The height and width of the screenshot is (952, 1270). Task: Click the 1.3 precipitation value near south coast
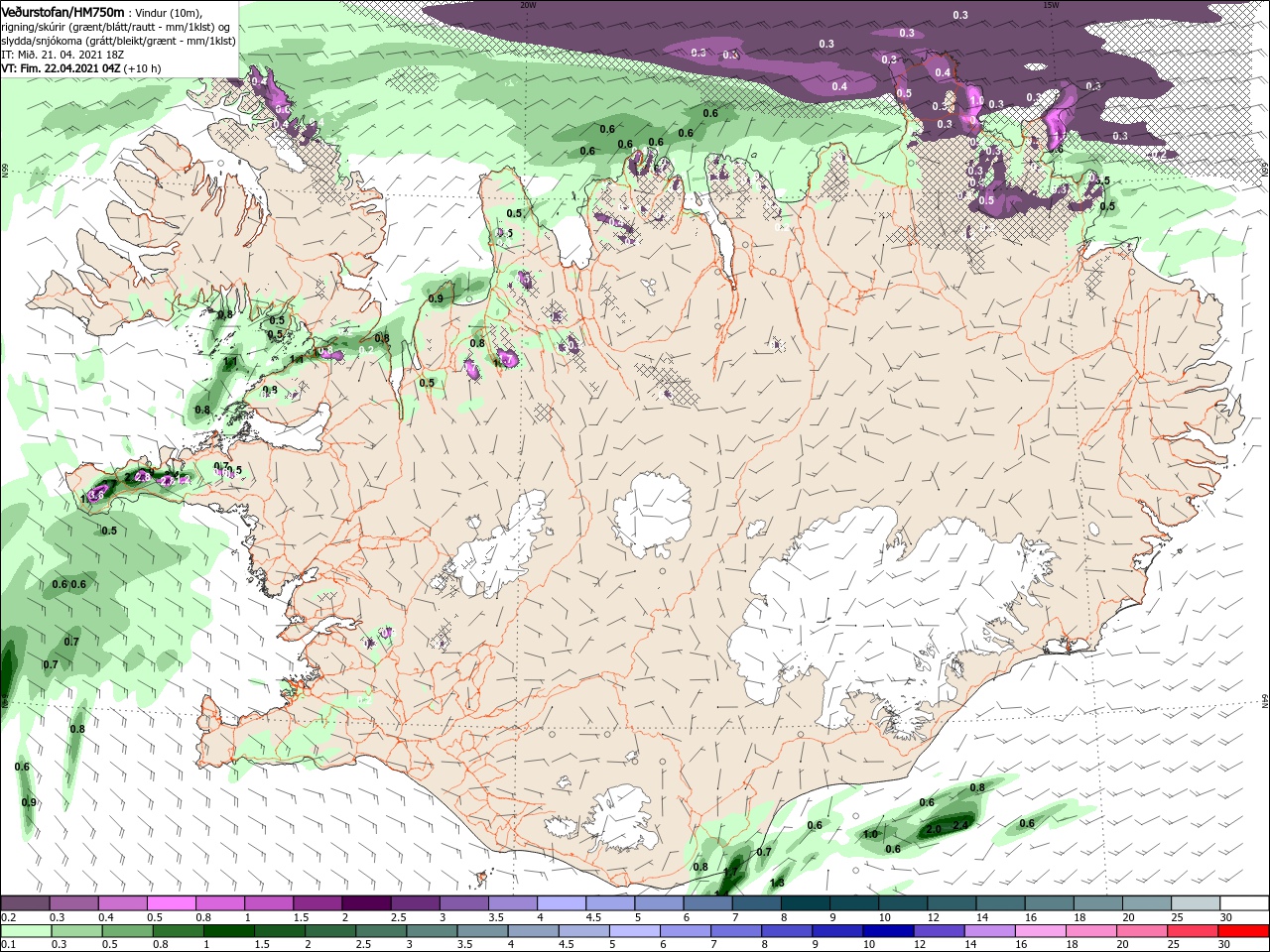tap(777, 883)
